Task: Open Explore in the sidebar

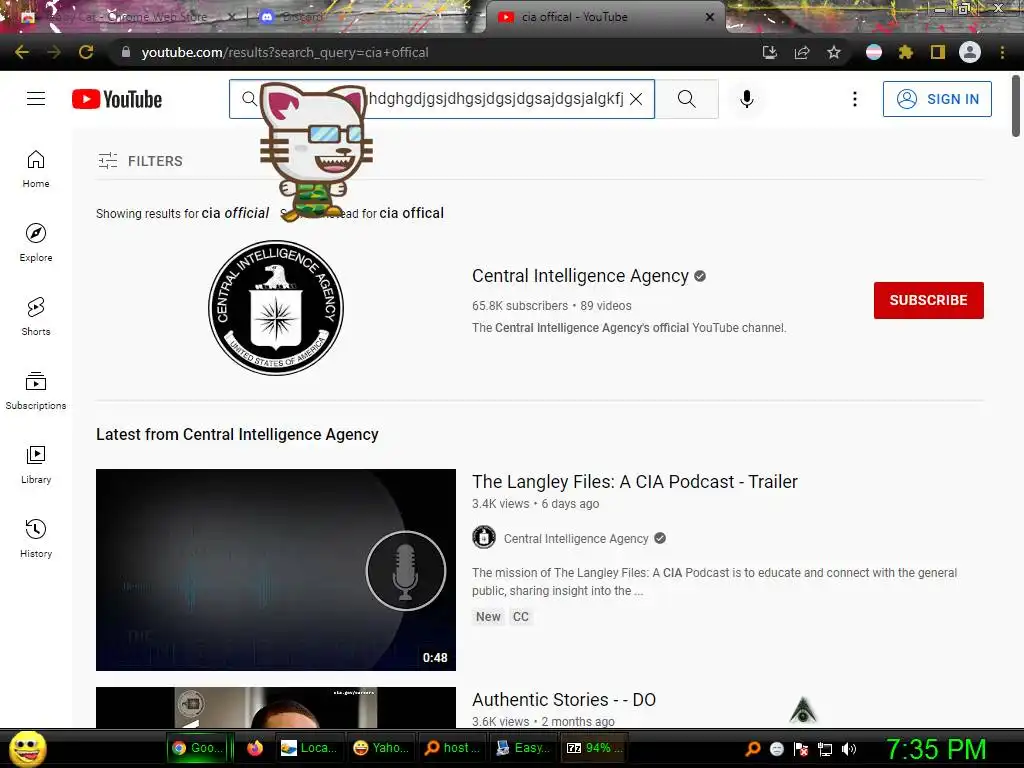Action: coord(36,243)
